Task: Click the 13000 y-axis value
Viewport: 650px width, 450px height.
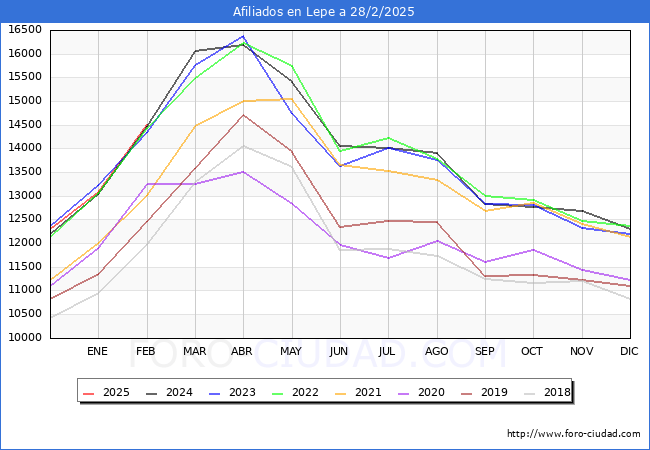Action: click(25, 196)
